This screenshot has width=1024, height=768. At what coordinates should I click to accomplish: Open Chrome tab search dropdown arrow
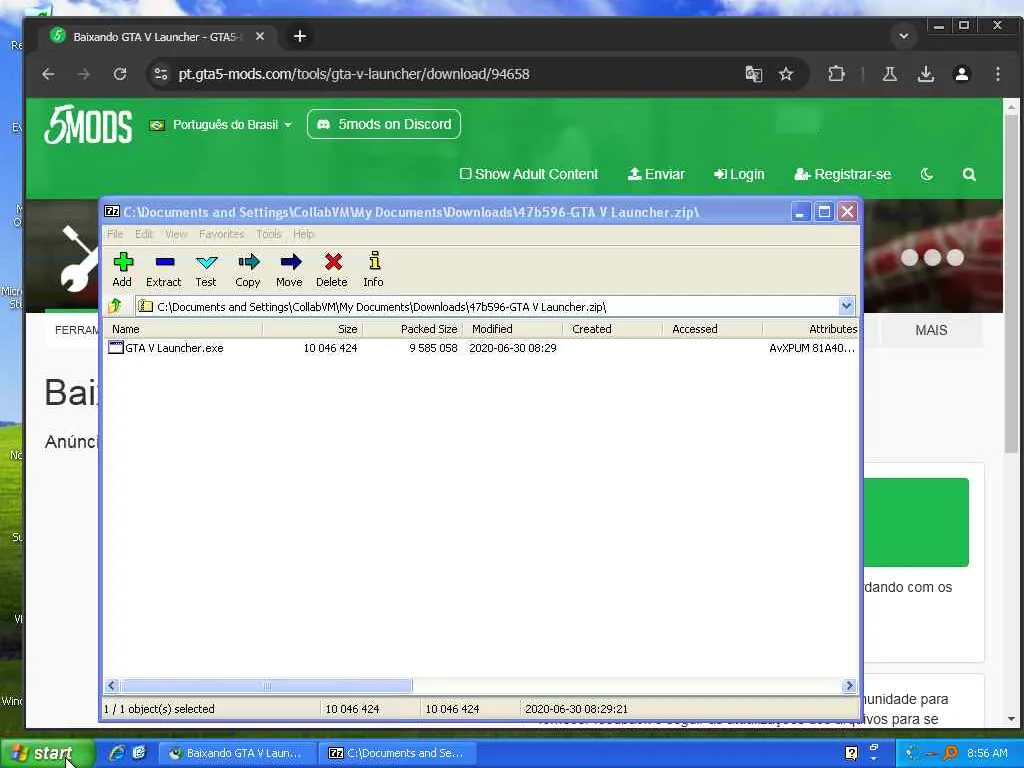pyautogui.click(x=904, y=36)
